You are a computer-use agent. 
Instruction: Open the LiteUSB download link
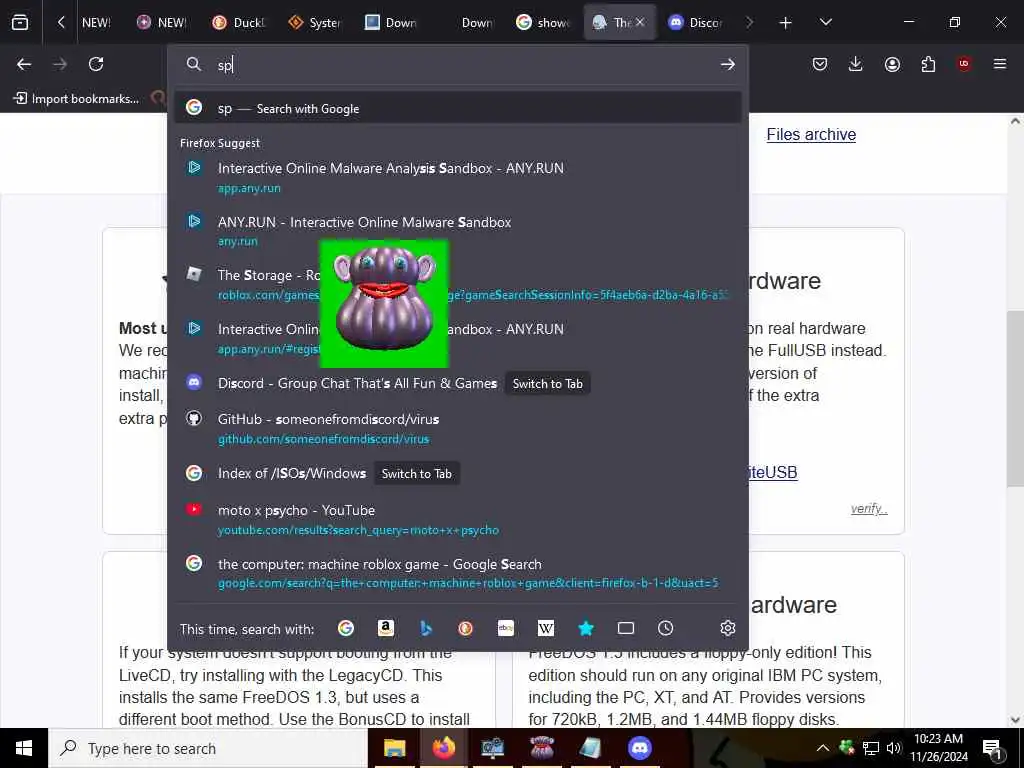tap(773, 472)
